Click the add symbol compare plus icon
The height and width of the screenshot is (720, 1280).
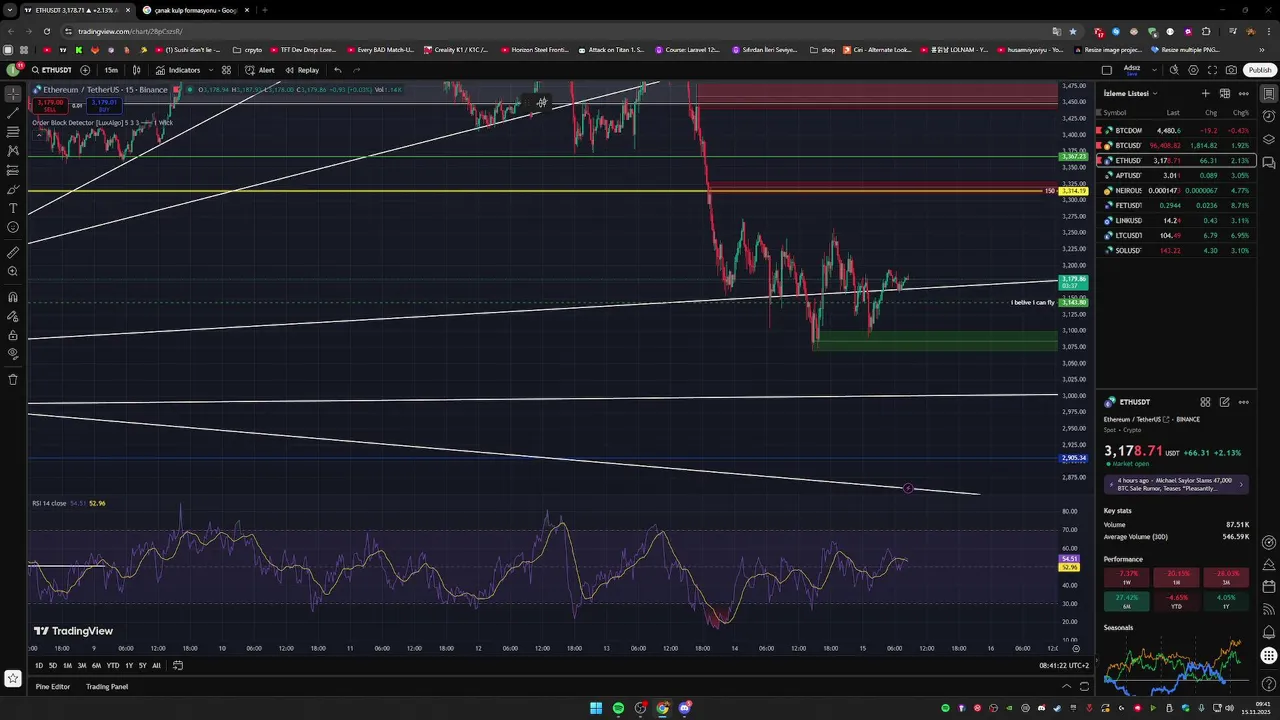click(x=85, y=70)
